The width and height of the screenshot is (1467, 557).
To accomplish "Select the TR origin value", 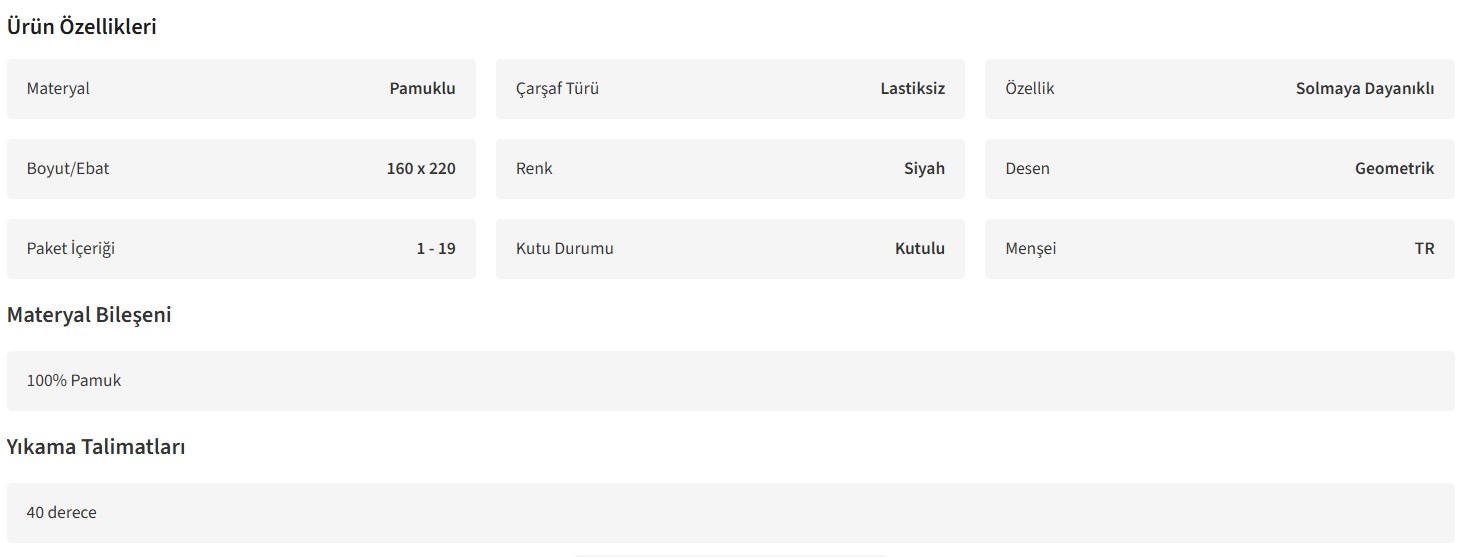I will tap(1424, 248).
